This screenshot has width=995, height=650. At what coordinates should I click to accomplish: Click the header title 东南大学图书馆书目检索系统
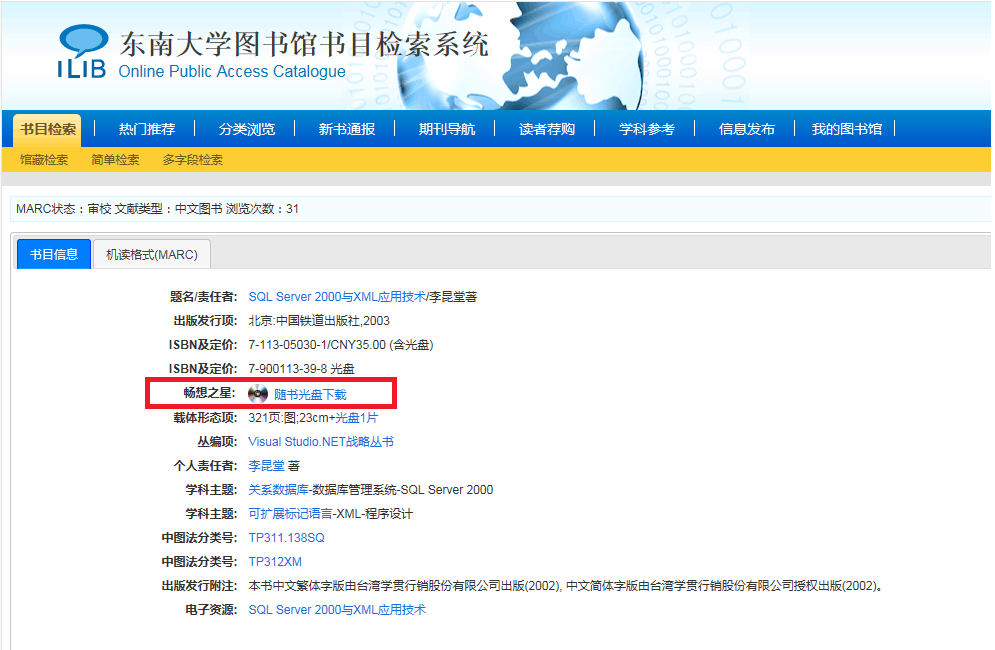[304, 44]
